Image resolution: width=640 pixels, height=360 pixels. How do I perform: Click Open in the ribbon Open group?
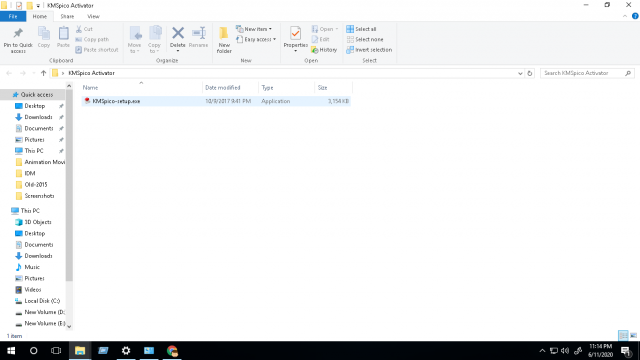coord(325,29)
